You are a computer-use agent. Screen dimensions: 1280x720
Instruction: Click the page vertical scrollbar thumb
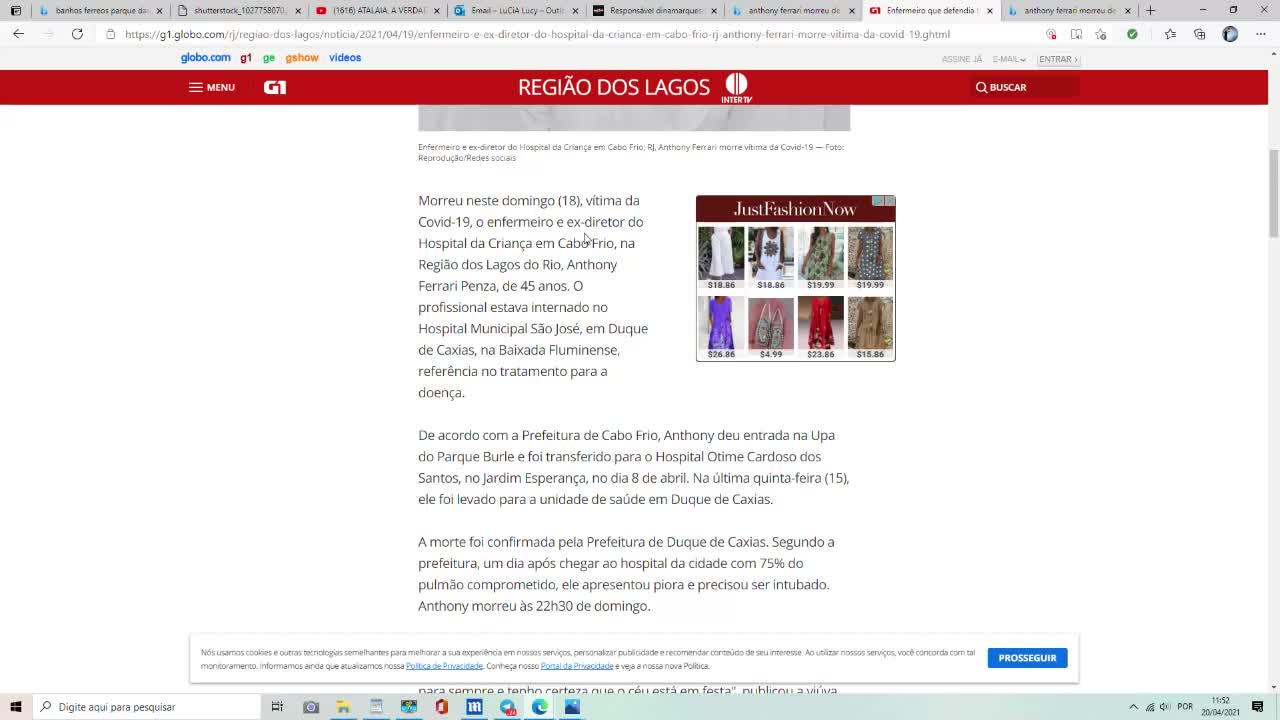point(1273,194)
